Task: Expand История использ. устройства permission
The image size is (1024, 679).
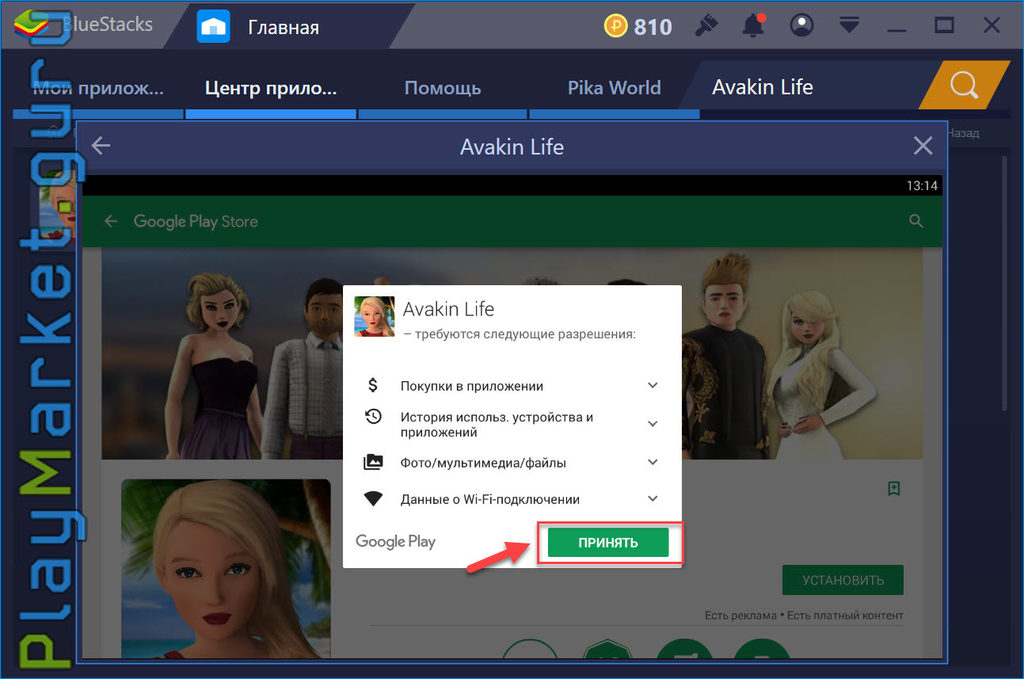Action: 652,424
